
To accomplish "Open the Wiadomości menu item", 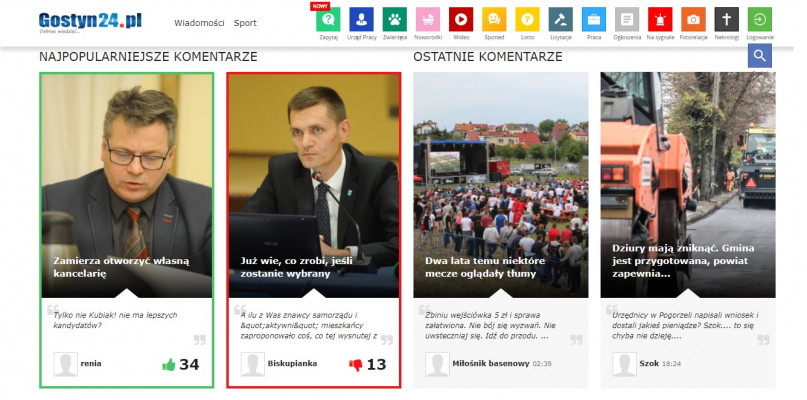I will [x=199, y=23].
